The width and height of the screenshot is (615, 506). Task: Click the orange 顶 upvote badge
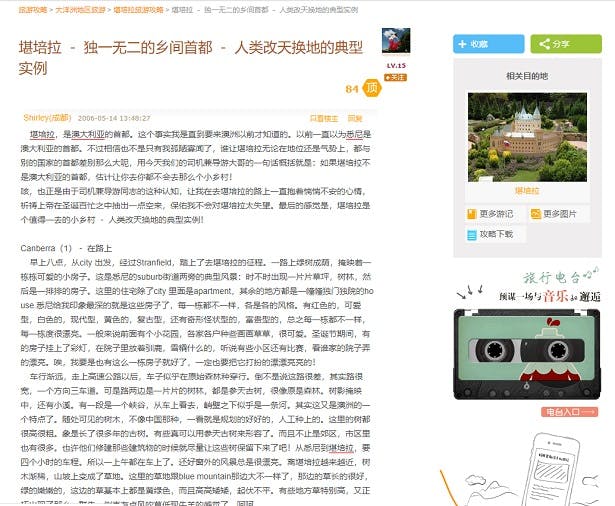373,88
